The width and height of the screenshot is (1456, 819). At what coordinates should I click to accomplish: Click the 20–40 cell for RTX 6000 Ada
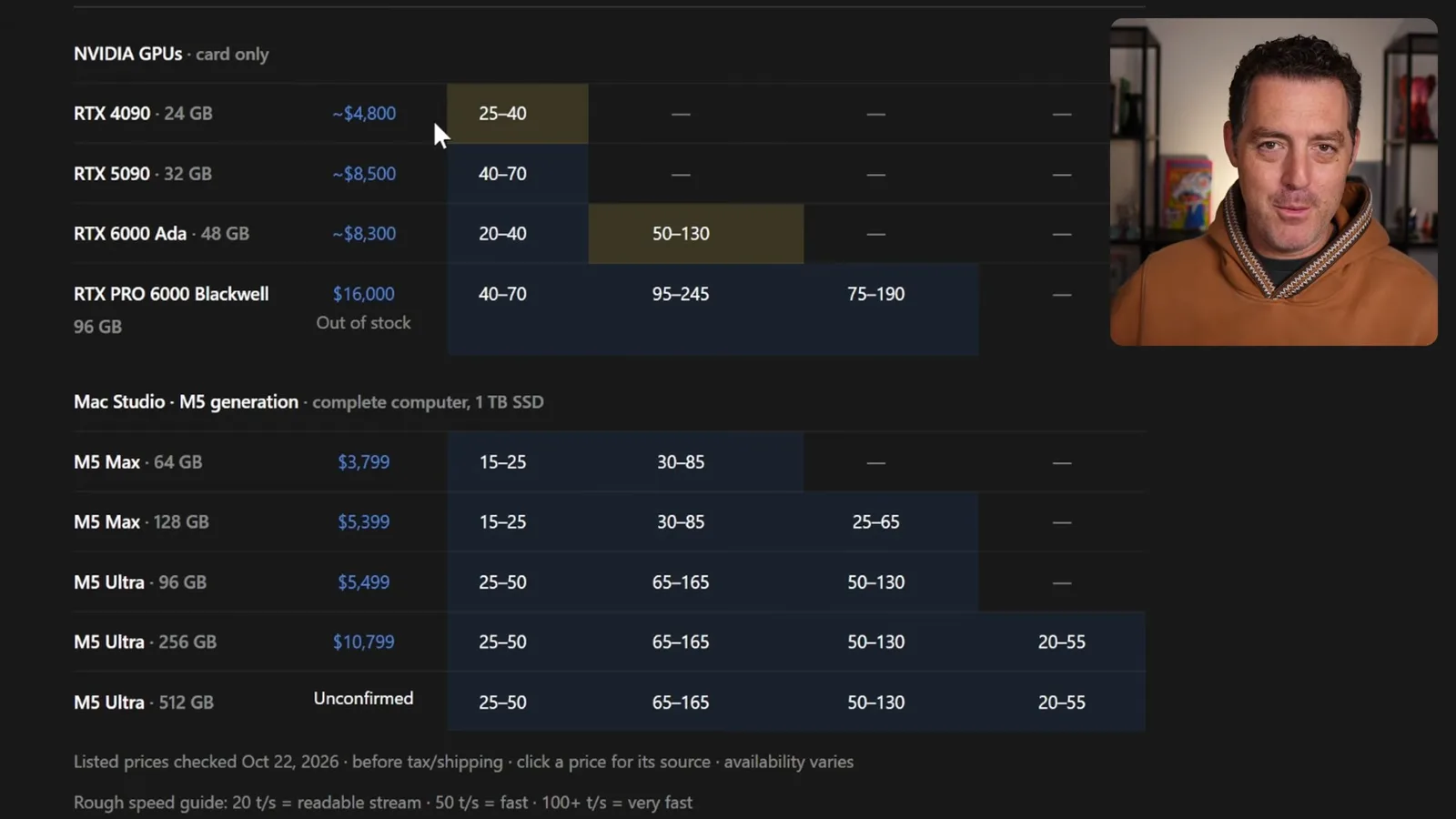tap(518, 234)
